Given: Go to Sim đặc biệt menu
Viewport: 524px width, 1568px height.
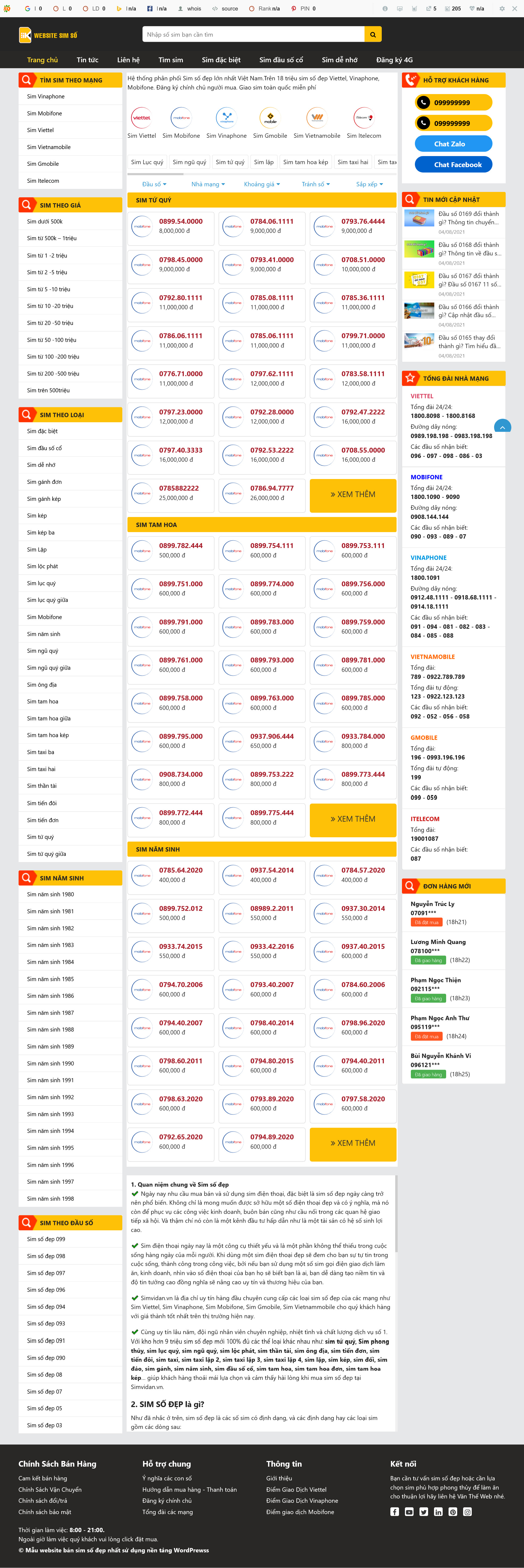Looking at the screenshot, I should [x=221, y=60].
